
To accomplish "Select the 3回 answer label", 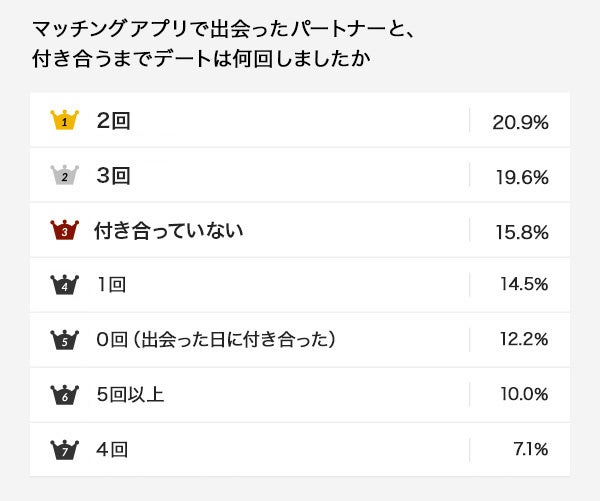I will [x=113, y=176].
